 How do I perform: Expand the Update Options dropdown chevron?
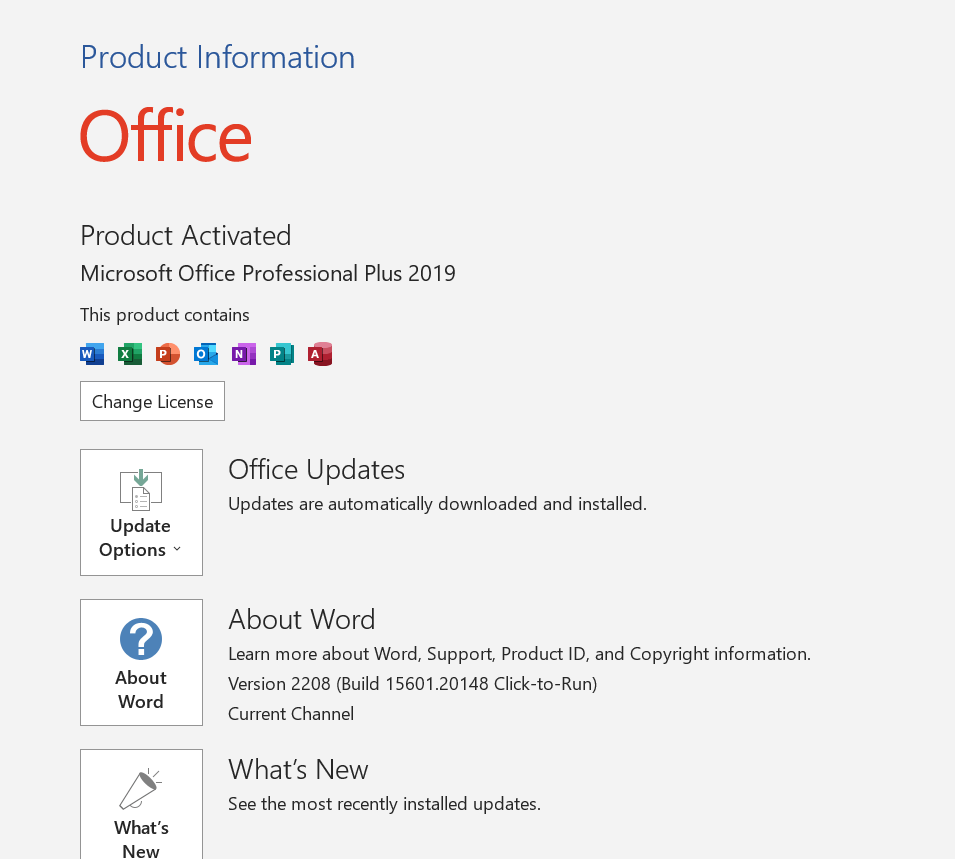click(x=176, y=549)
